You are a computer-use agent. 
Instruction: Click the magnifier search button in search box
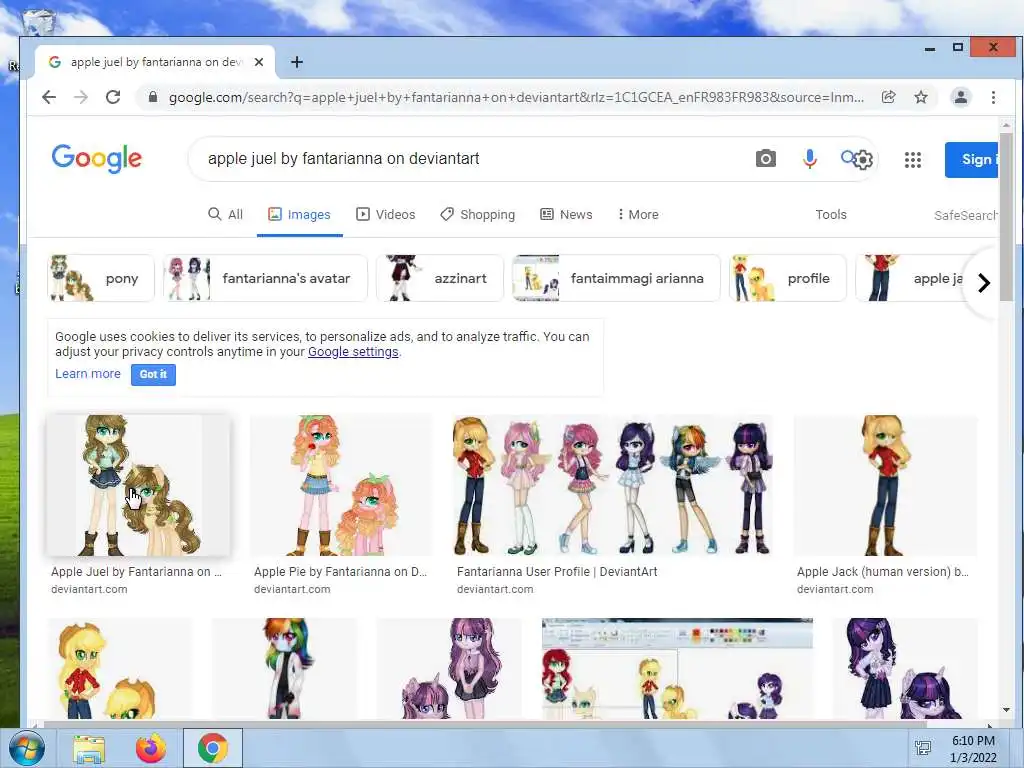point(848,157)
